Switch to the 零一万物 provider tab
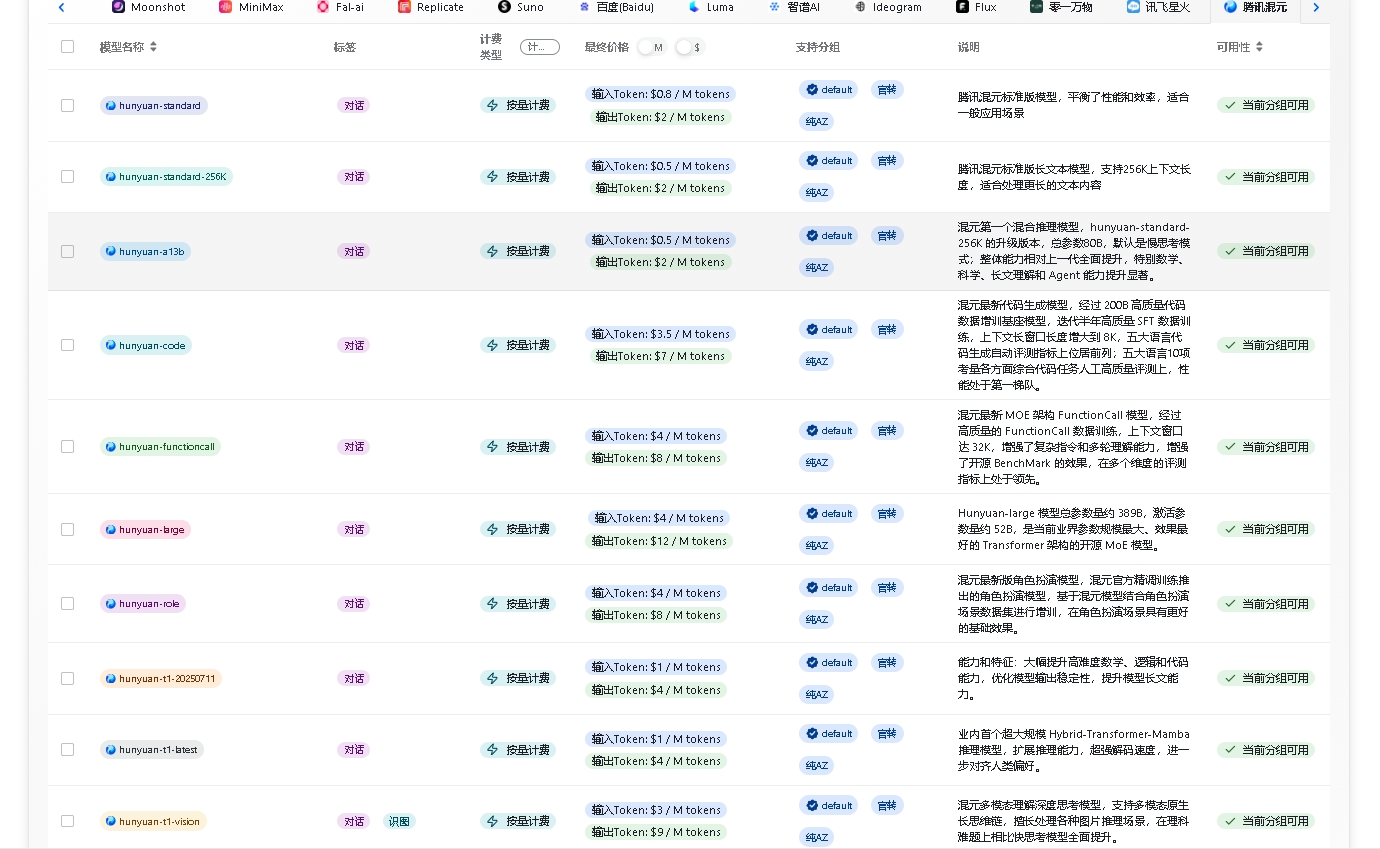Screen dimensions: 1380x849 pos(1062,7)
